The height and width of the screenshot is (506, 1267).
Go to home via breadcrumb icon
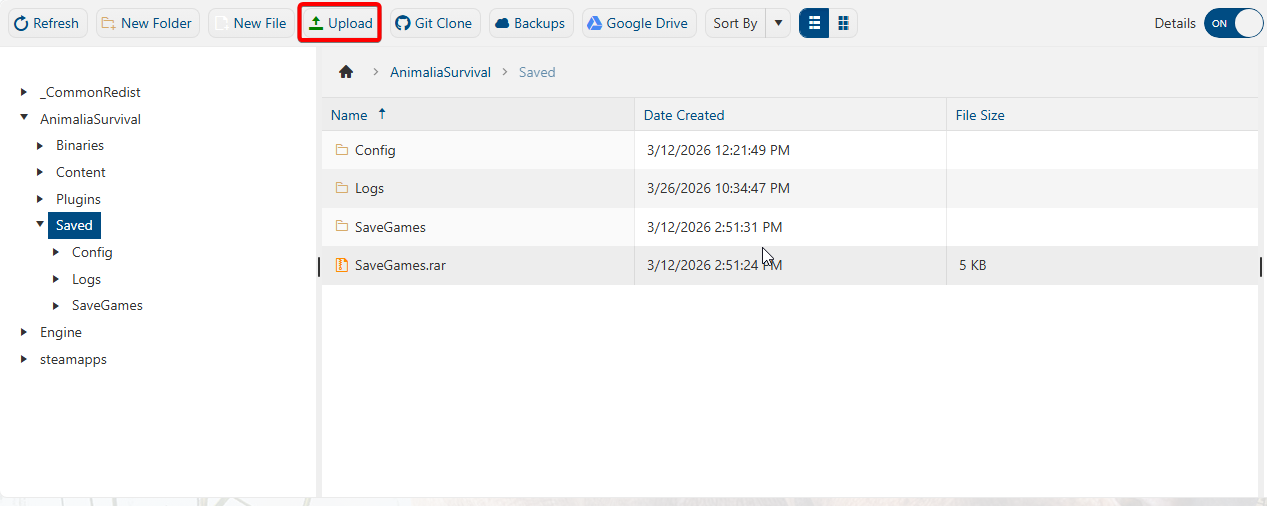point(346,72)
